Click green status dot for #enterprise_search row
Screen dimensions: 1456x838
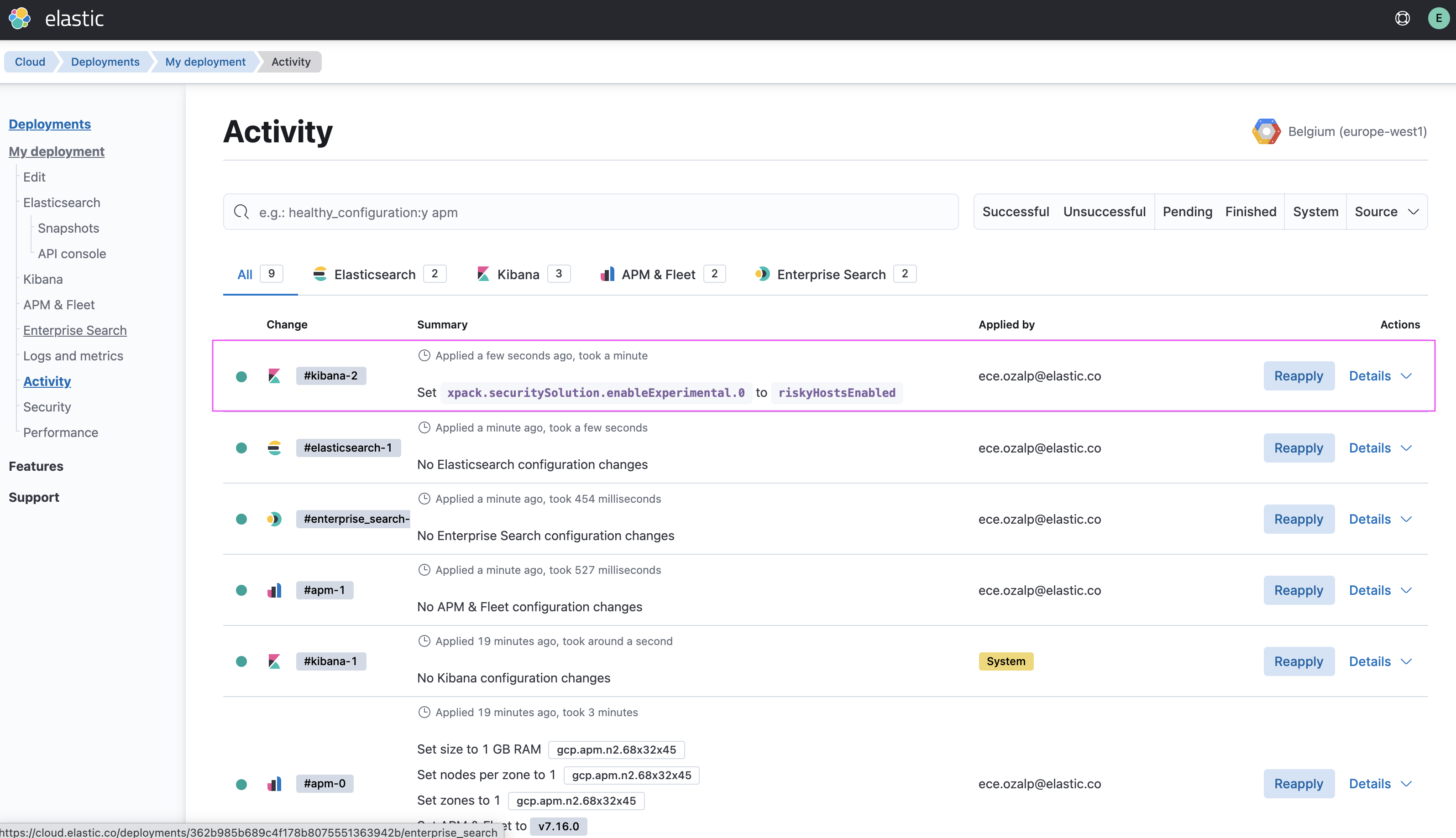241,519
